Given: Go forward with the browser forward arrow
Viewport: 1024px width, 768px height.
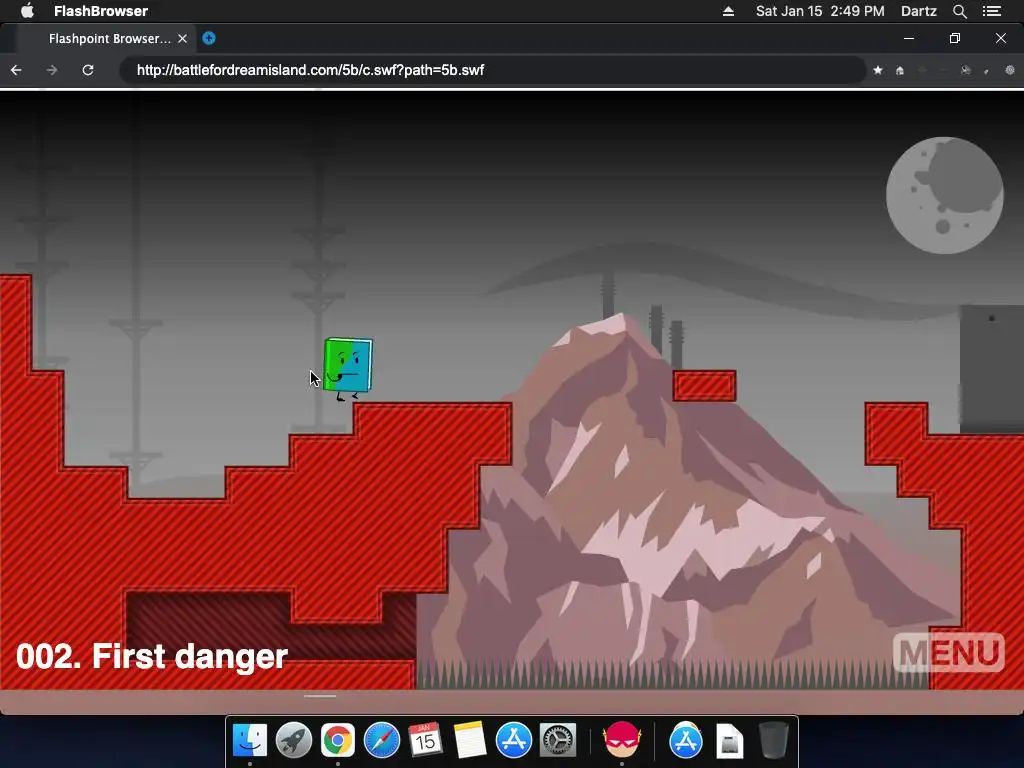Looking at the screenshot, I should [x=52, y=70].
